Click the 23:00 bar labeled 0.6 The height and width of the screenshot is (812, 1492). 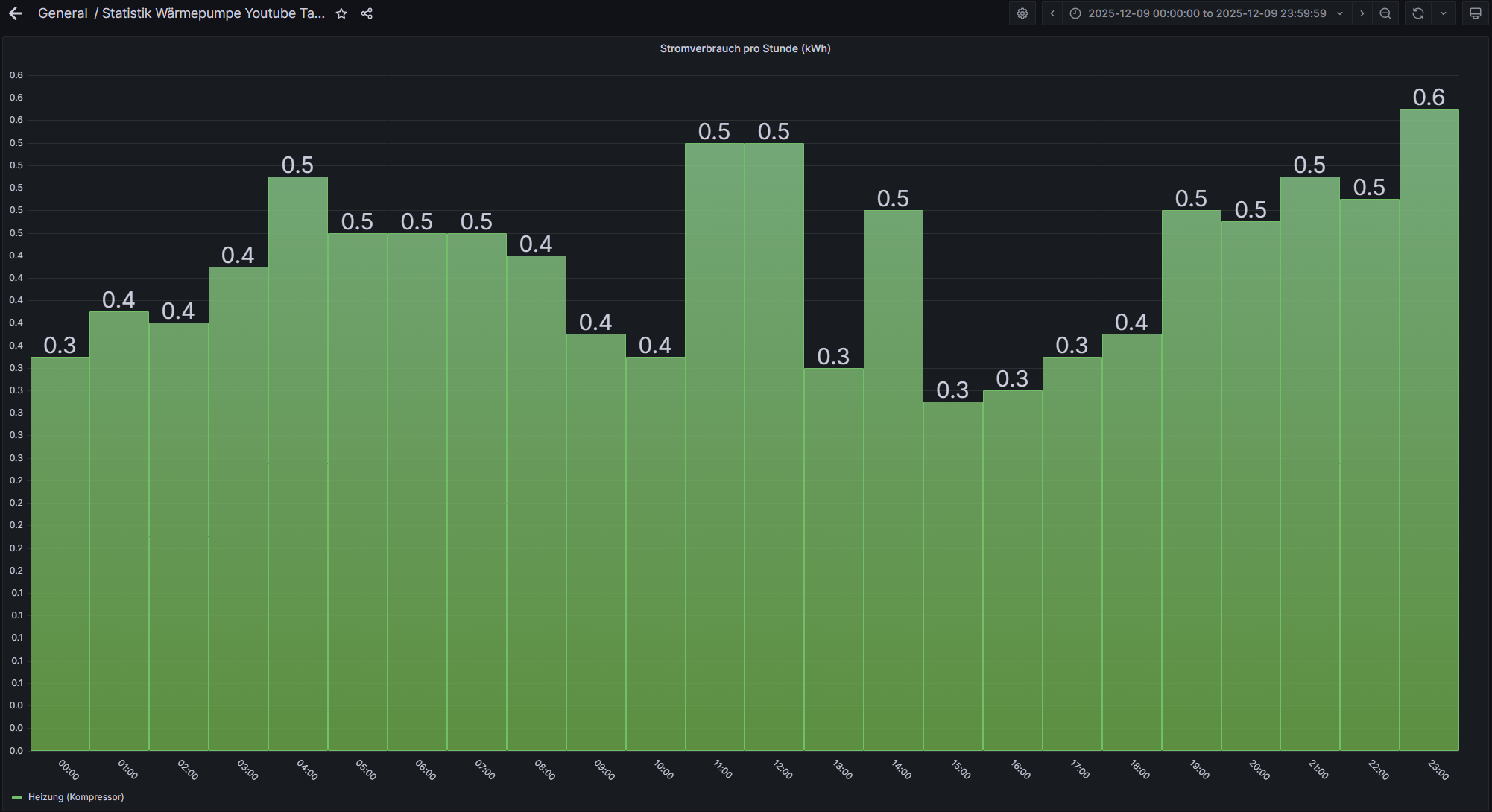[1429, 428]
